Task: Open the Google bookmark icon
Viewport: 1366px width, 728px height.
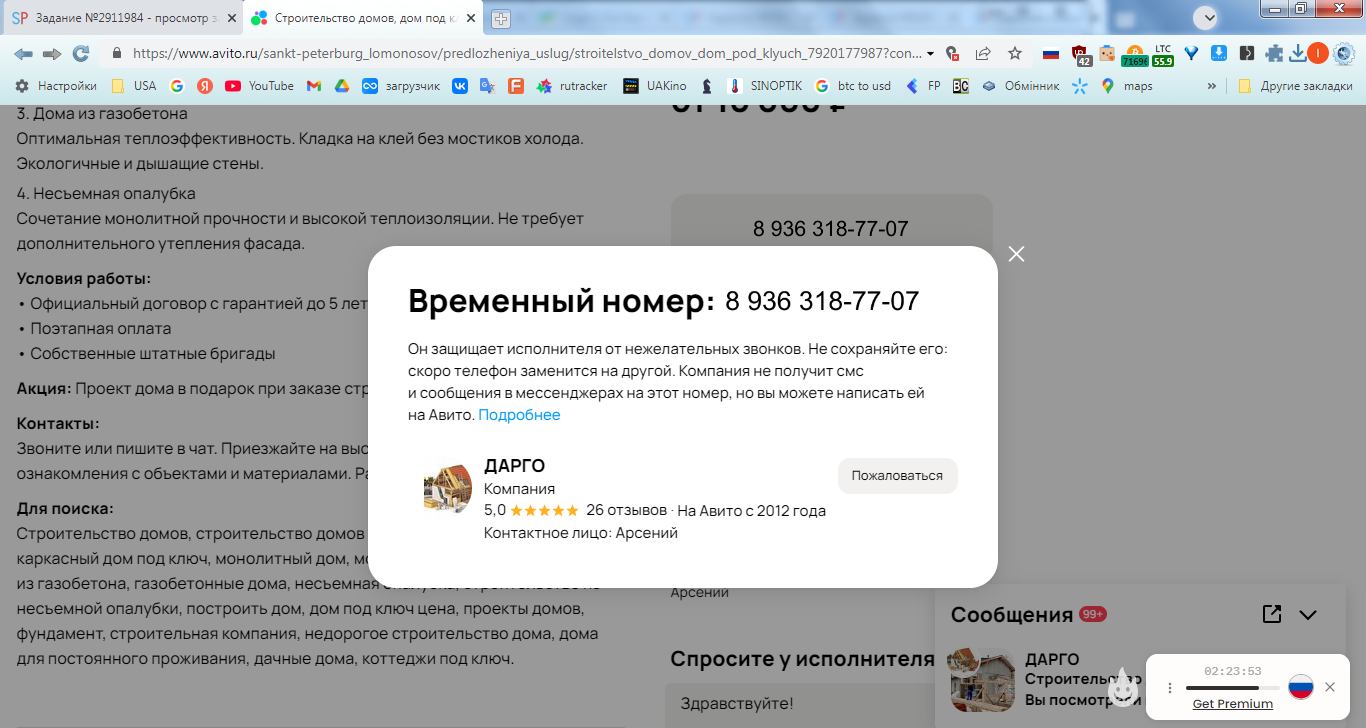Action: pos(177,86)
